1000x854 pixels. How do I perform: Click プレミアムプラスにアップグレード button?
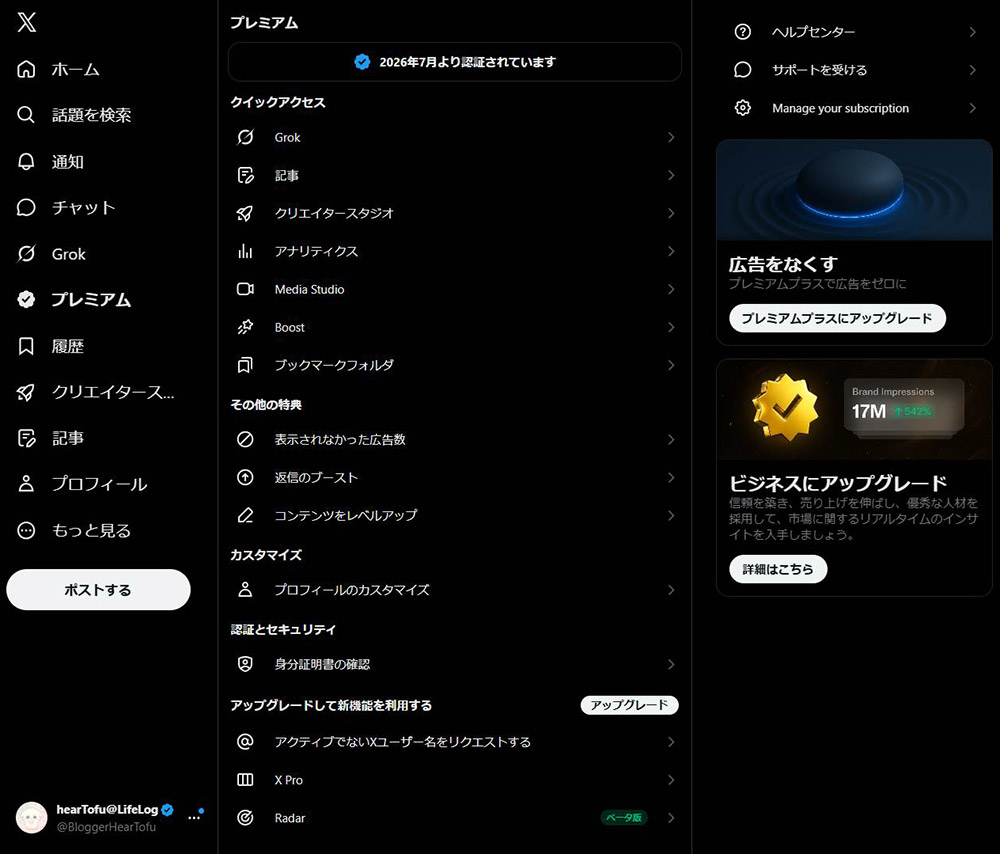coord(837,318)
